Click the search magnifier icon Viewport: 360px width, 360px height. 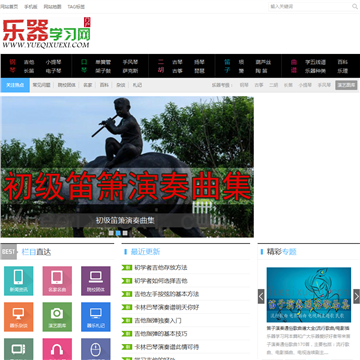tap(355, 6)
